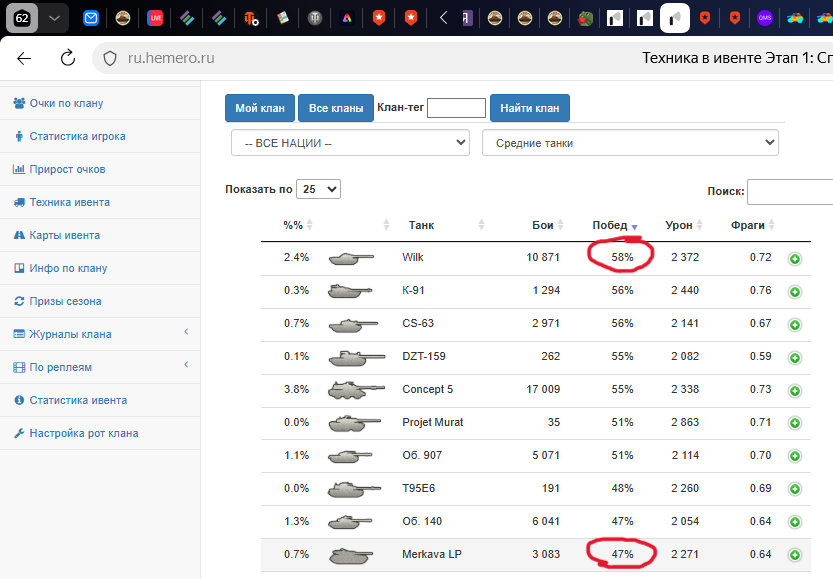
Task: Open Техника ивента sidebar item
Action: [x=69, y=202]
